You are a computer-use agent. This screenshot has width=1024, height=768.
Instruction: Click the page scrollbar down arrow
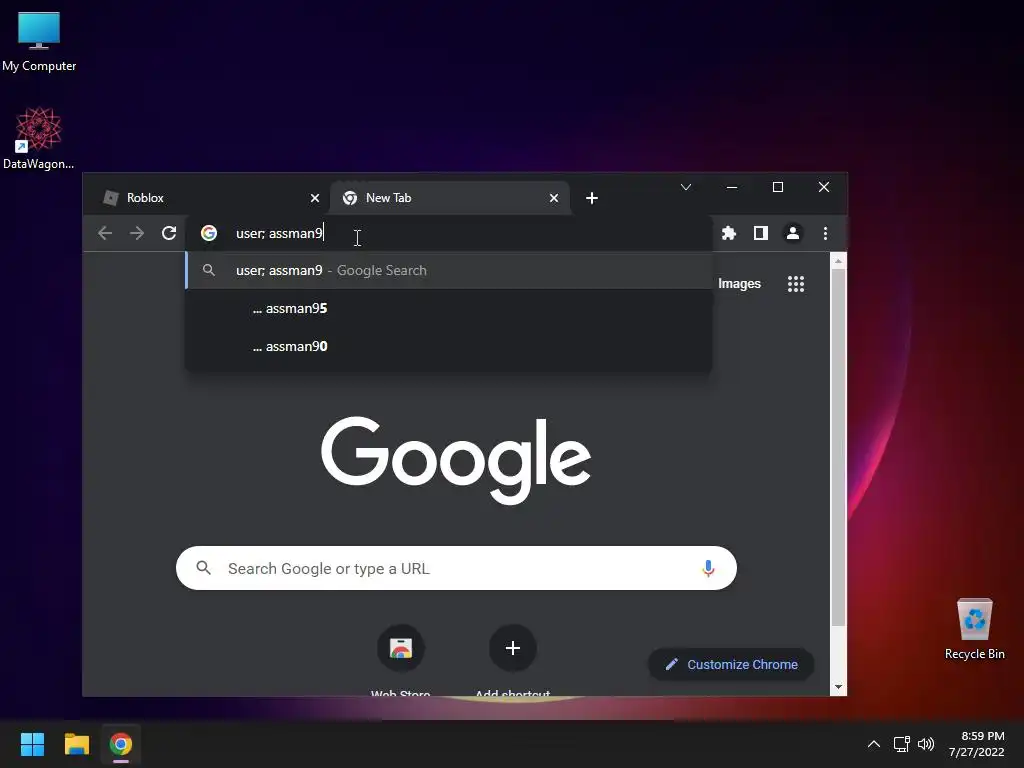[x=838, y=687]
